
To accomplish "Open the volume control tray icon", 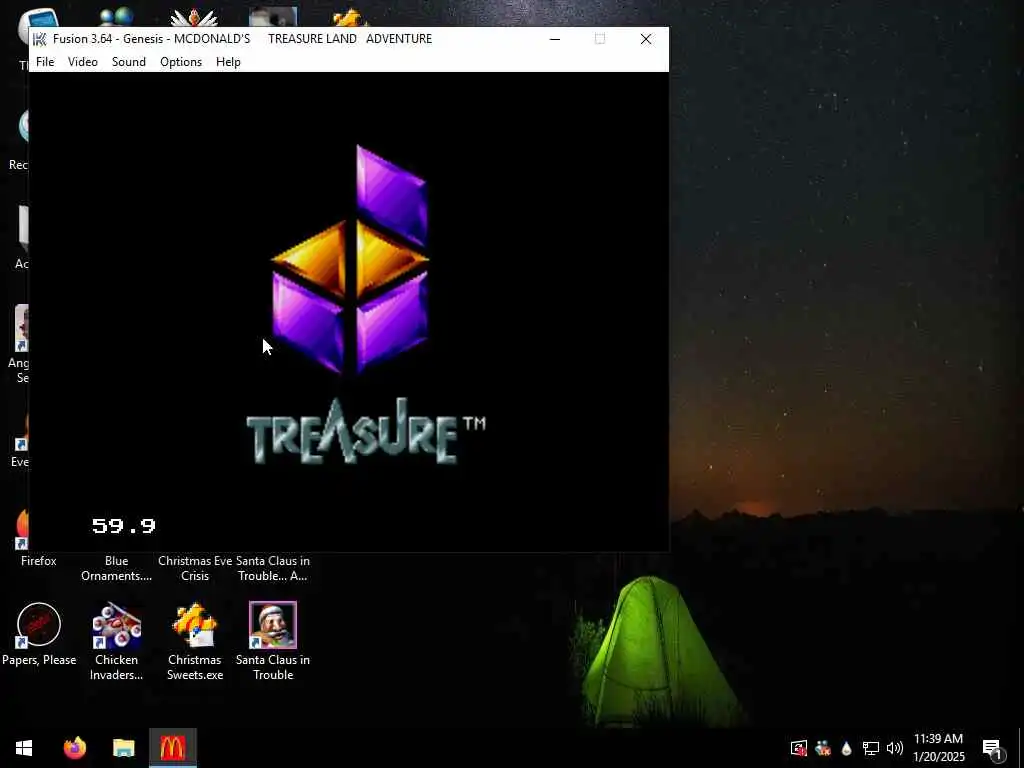I will pos(895,748).
